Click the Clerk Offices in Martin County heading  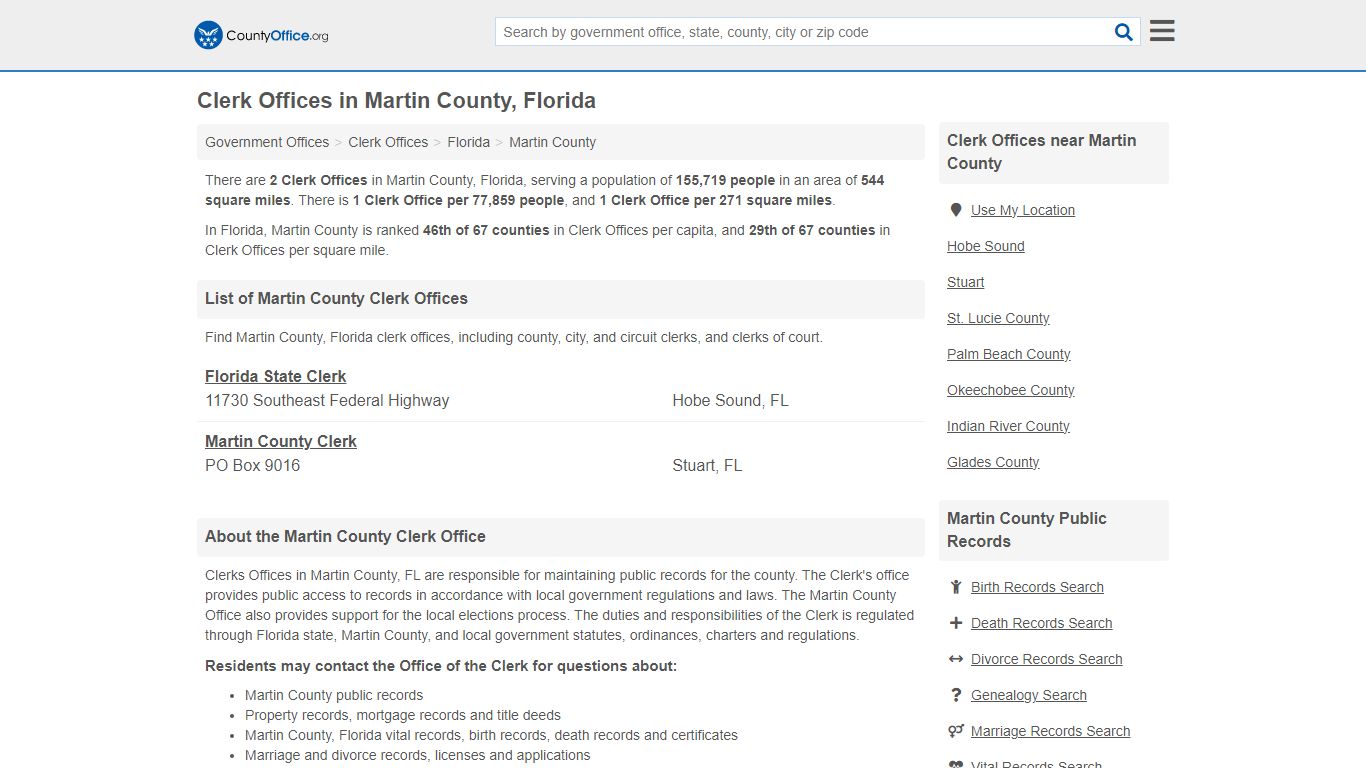tap(396, 101)
